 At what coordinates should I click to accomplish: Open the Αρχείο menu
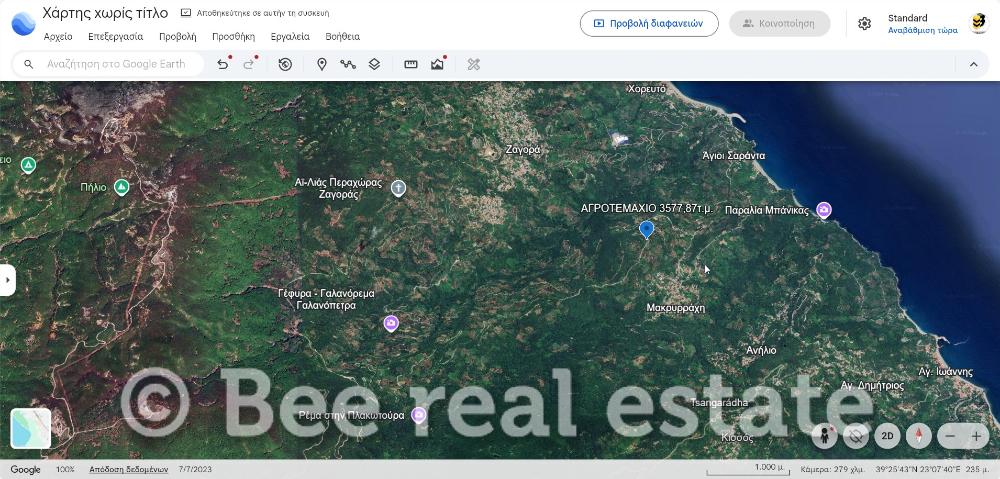pos(58,36)
